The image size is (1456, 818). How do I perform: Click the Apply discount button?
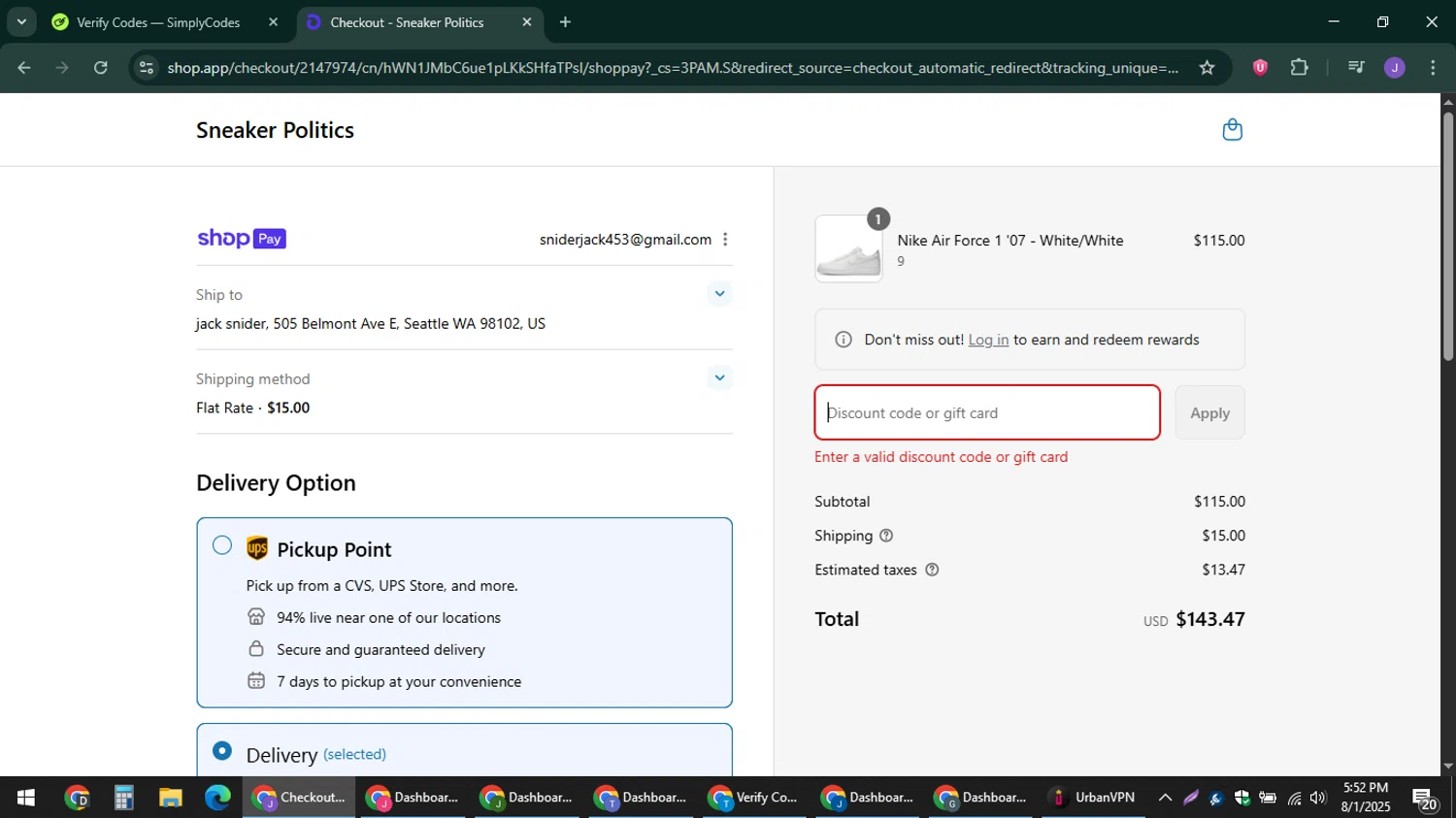(1209, 412)
